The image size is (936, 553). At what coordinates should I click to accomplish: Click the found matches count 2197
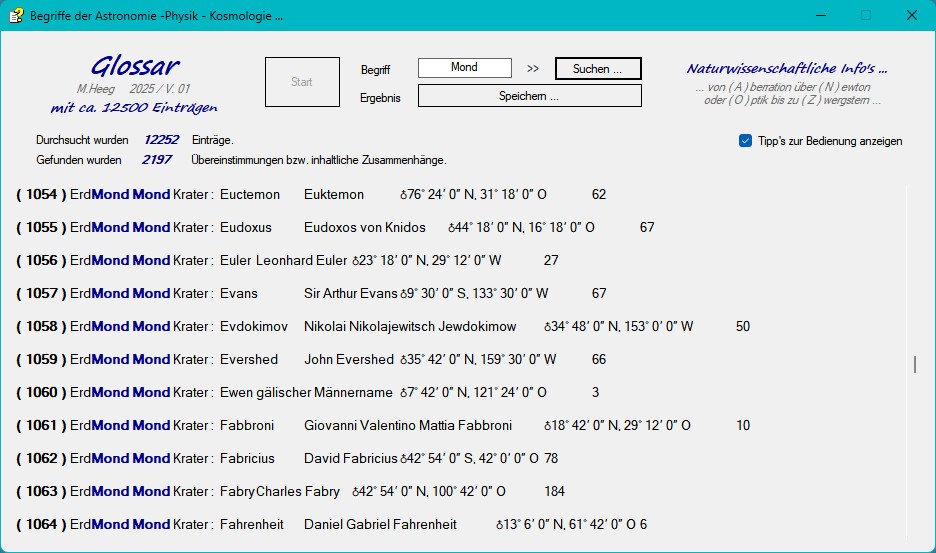[x=157, y=159]
